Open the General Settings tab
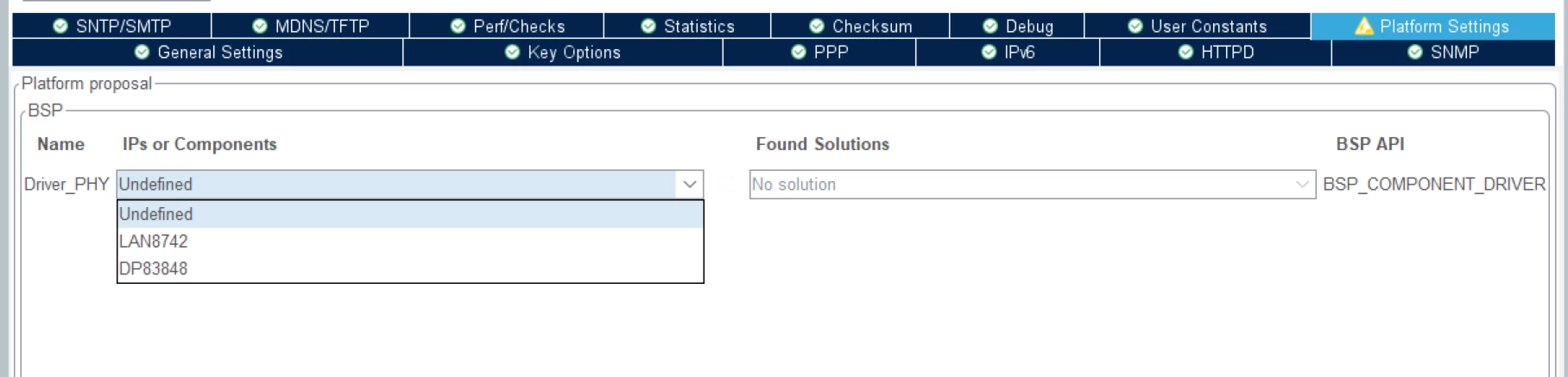 pos(207,53)
